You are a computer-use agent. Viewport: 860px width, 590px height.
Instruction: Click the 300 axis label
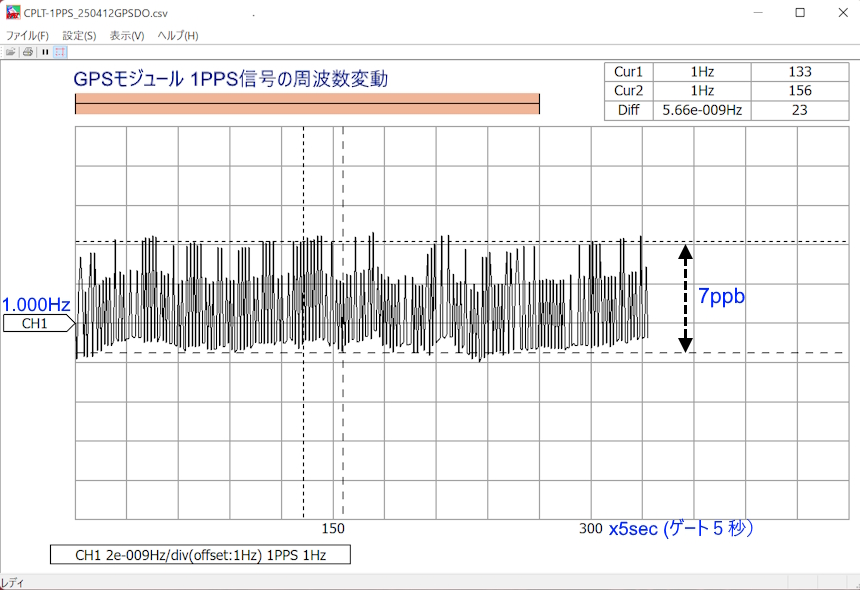[x=591, y=529]
